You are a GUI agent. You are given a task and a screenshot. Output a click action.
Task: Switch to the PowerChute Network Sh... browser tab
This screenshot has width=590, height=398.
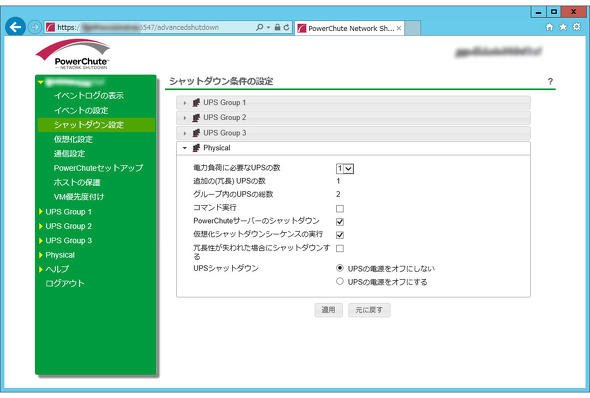pos(350,28)
